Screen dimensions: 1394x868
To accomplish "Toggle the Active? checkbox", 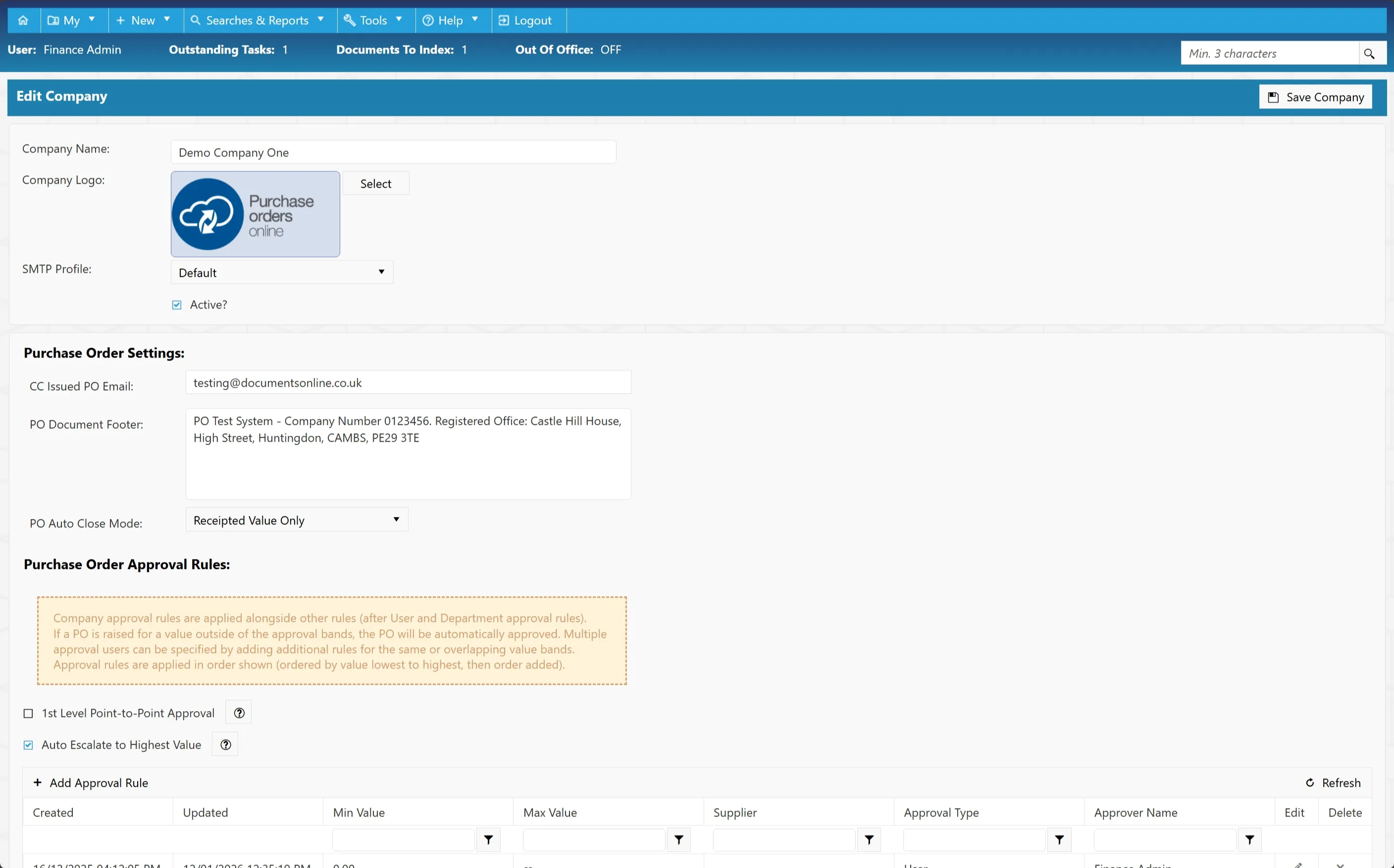I will (x=177, y=305).
